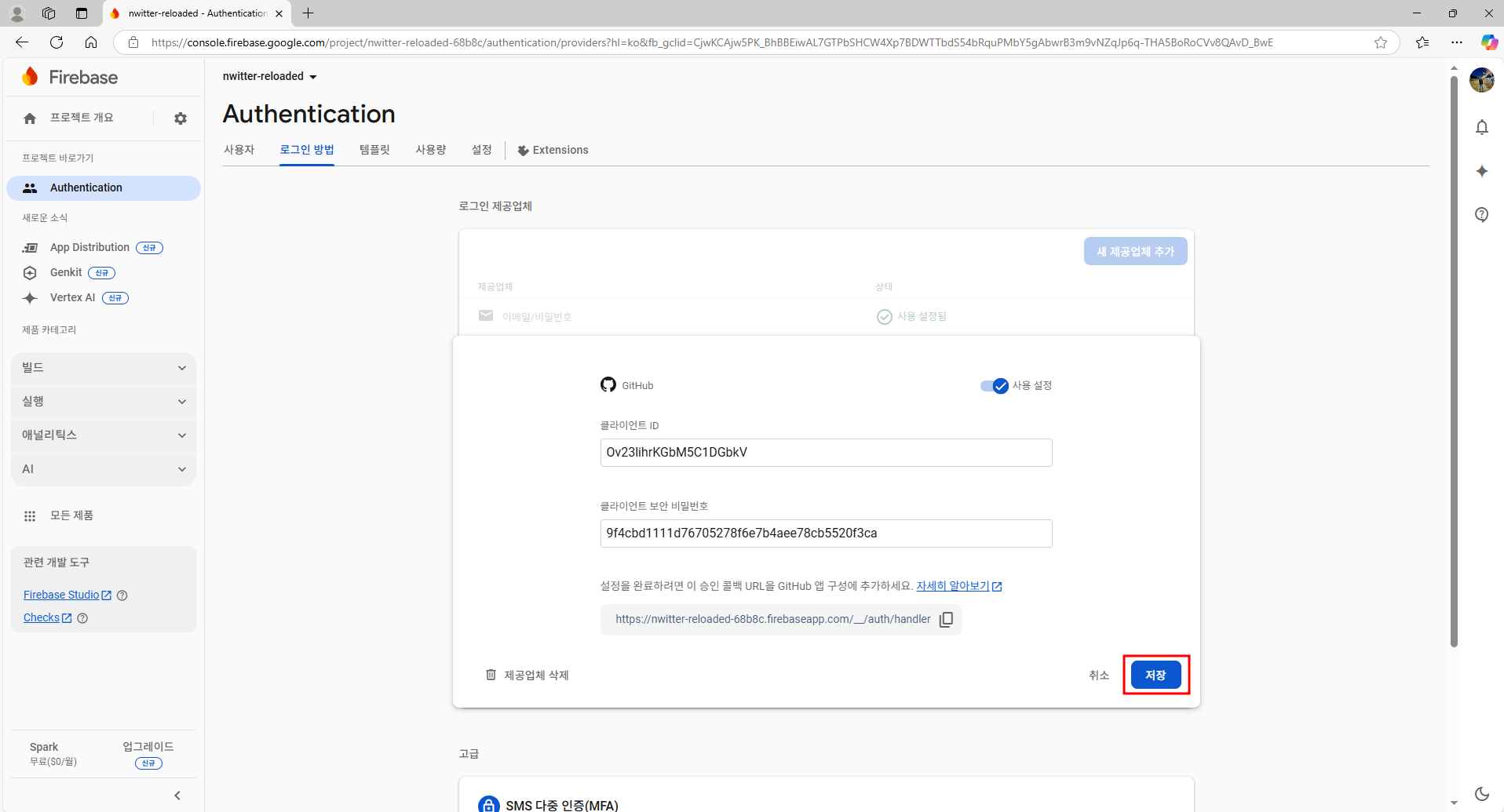Open Firebase Studio link
The width and height of the screenshot is (1504, 812).
point(68,595)
